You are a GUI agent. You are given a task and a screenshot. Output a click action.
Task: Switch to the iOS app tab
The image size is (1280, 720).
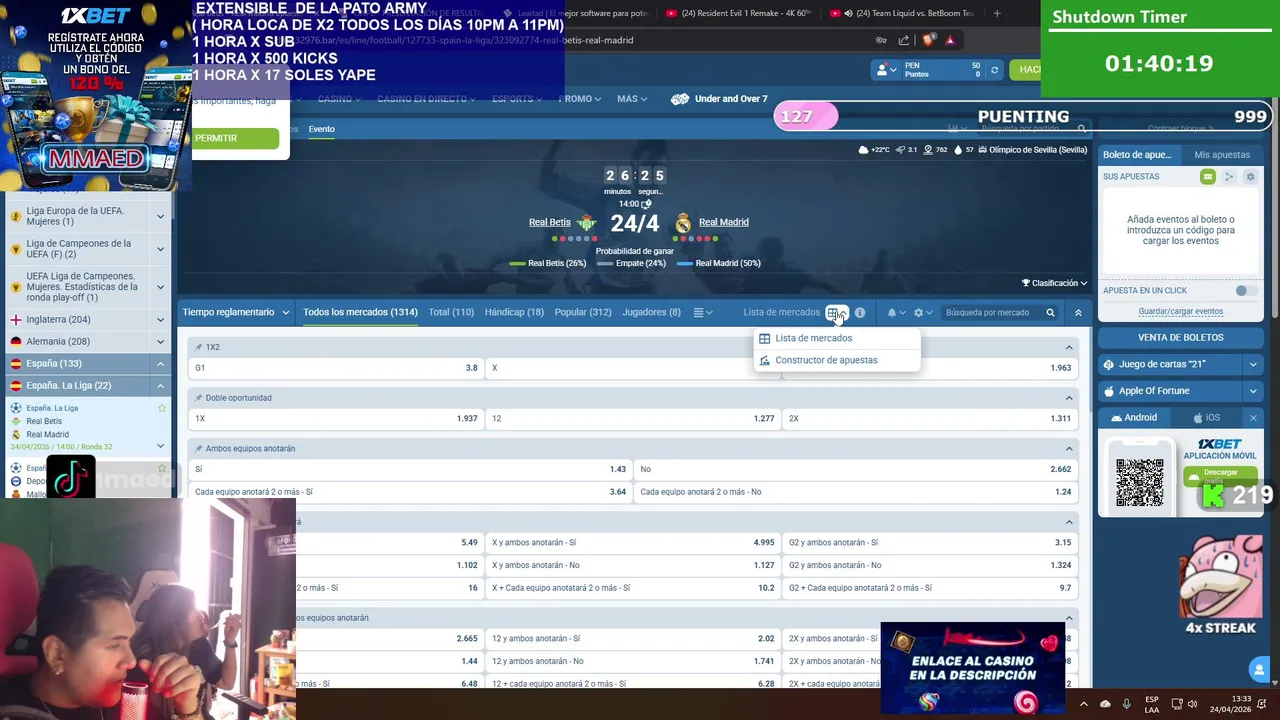tap(1206, 418)
